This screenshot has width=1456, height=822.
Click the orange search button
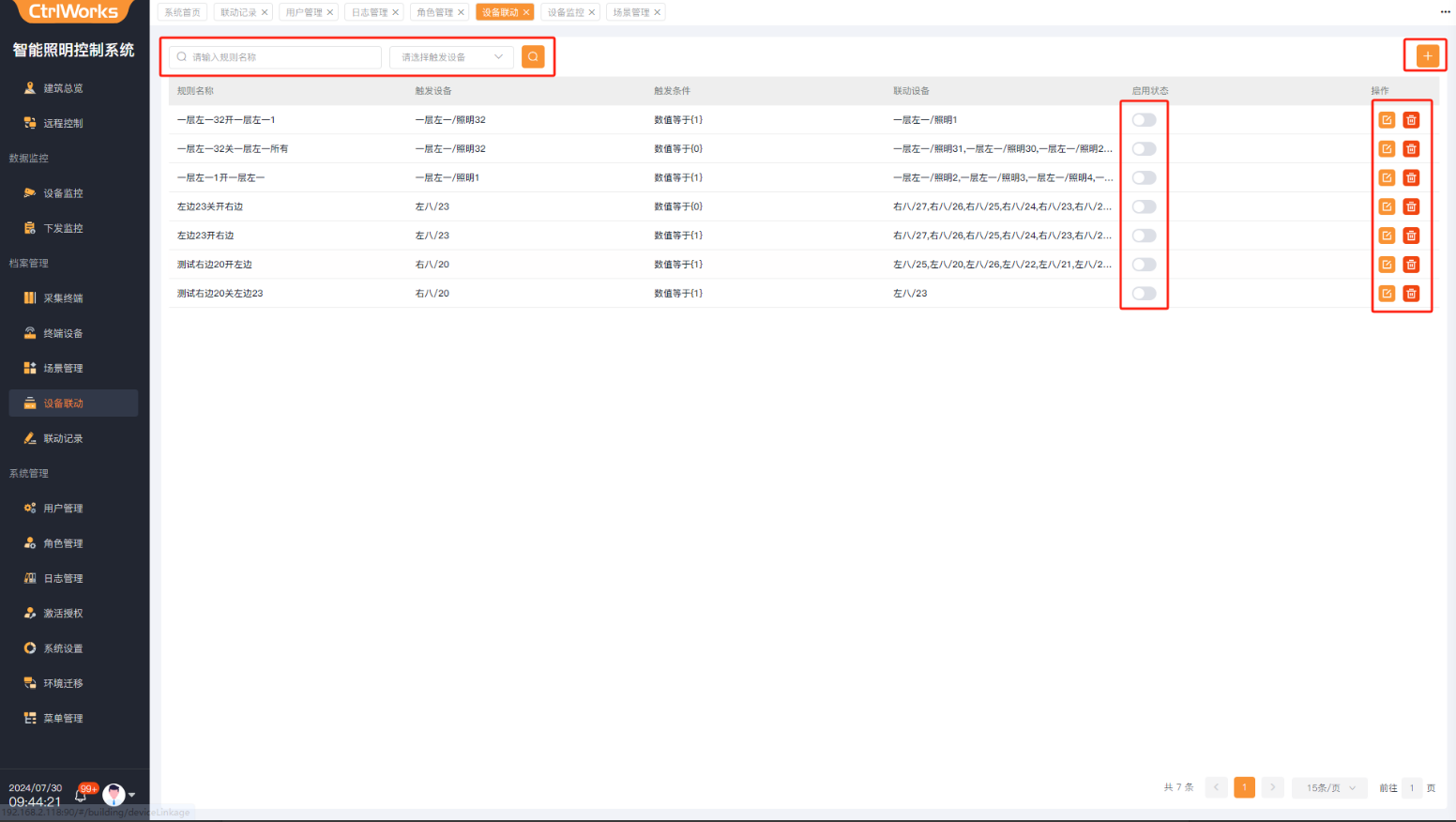point(533,57)
